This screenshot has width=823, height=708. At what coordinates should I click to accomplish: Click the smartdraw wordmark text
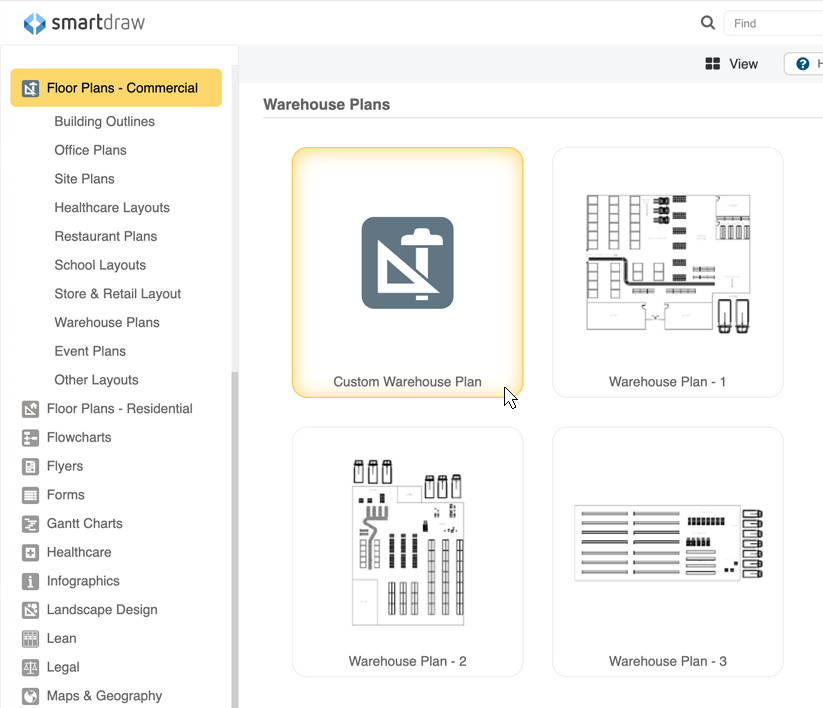(x=98, y=23)
